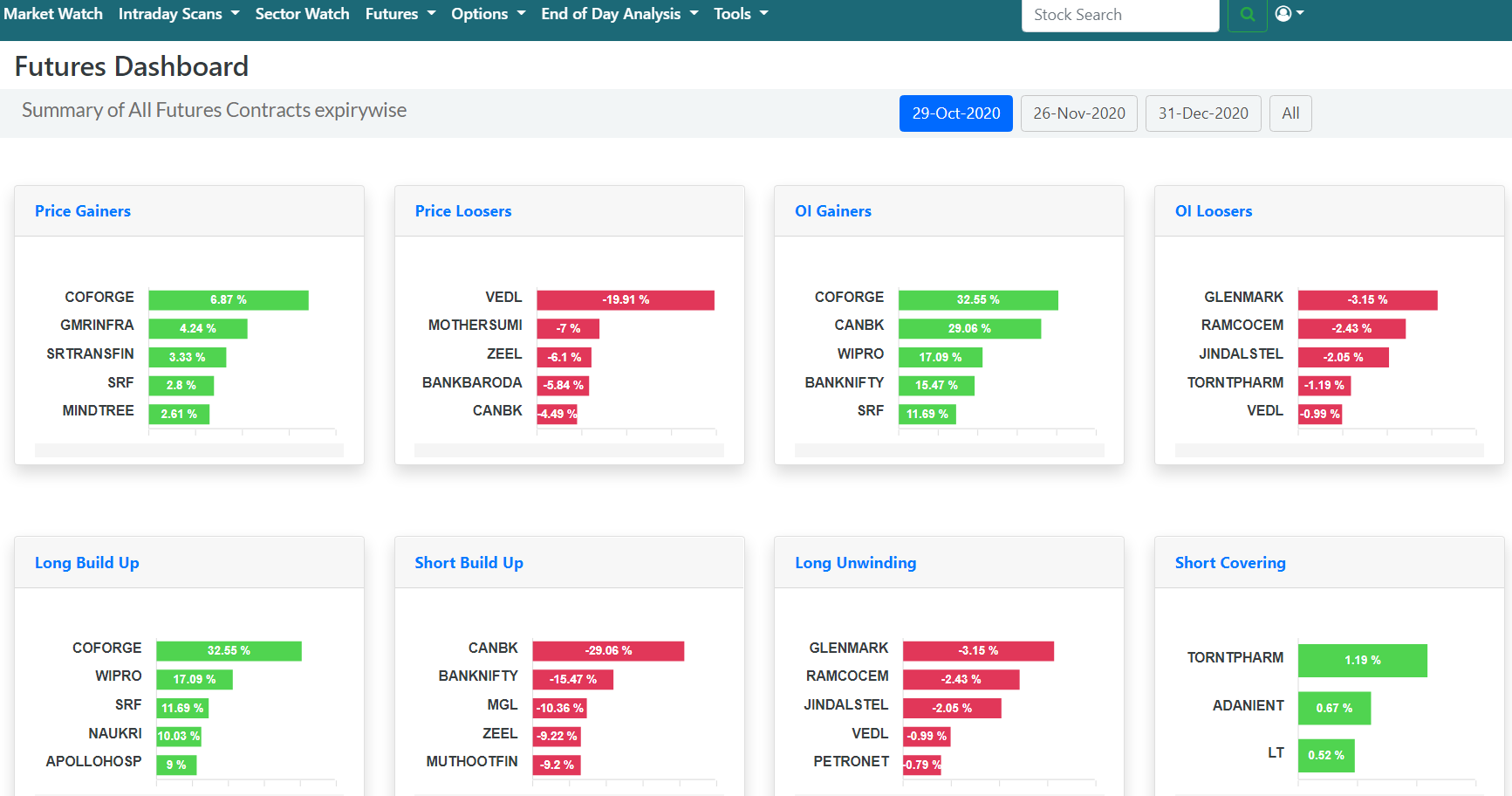Image resolution: width=1512 pixels, height=796 pixels.
Task: Select the 29-Oct-2020 expiry
Action: tap(956, 113)
